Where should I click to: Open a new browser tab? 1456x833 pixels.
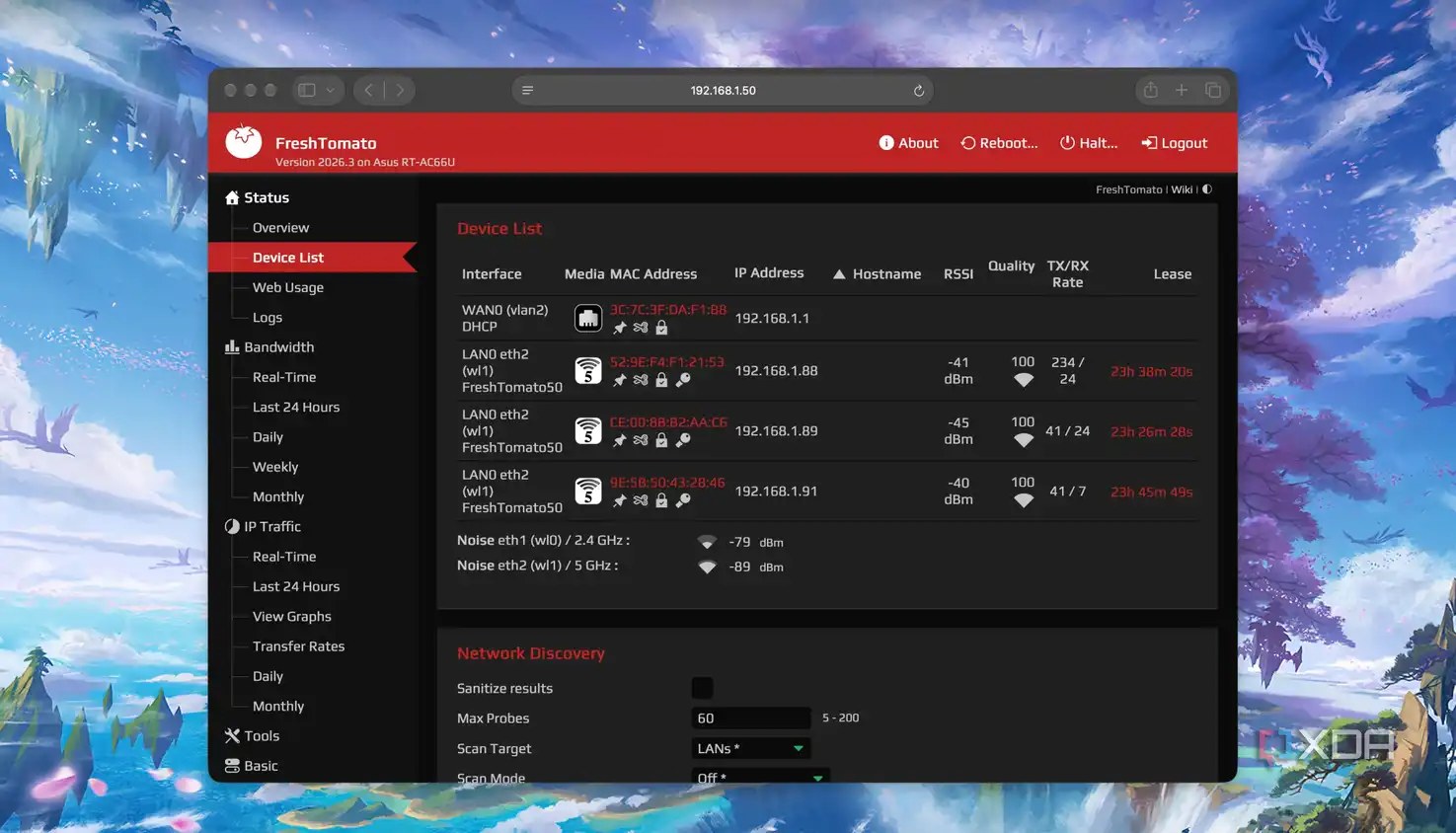[x=1182, y=90]
